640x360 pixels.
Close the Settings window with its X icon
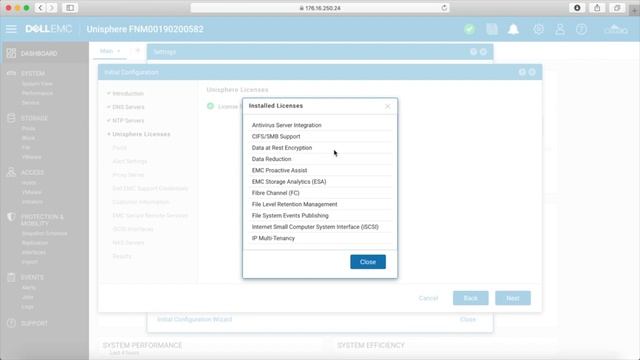click(483, 52)
